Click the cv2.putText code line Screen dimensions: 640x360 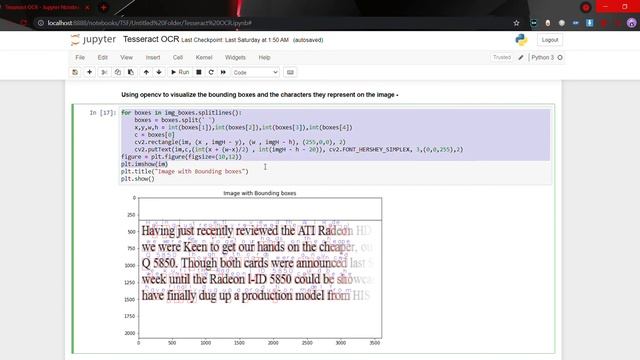[299, 149]
